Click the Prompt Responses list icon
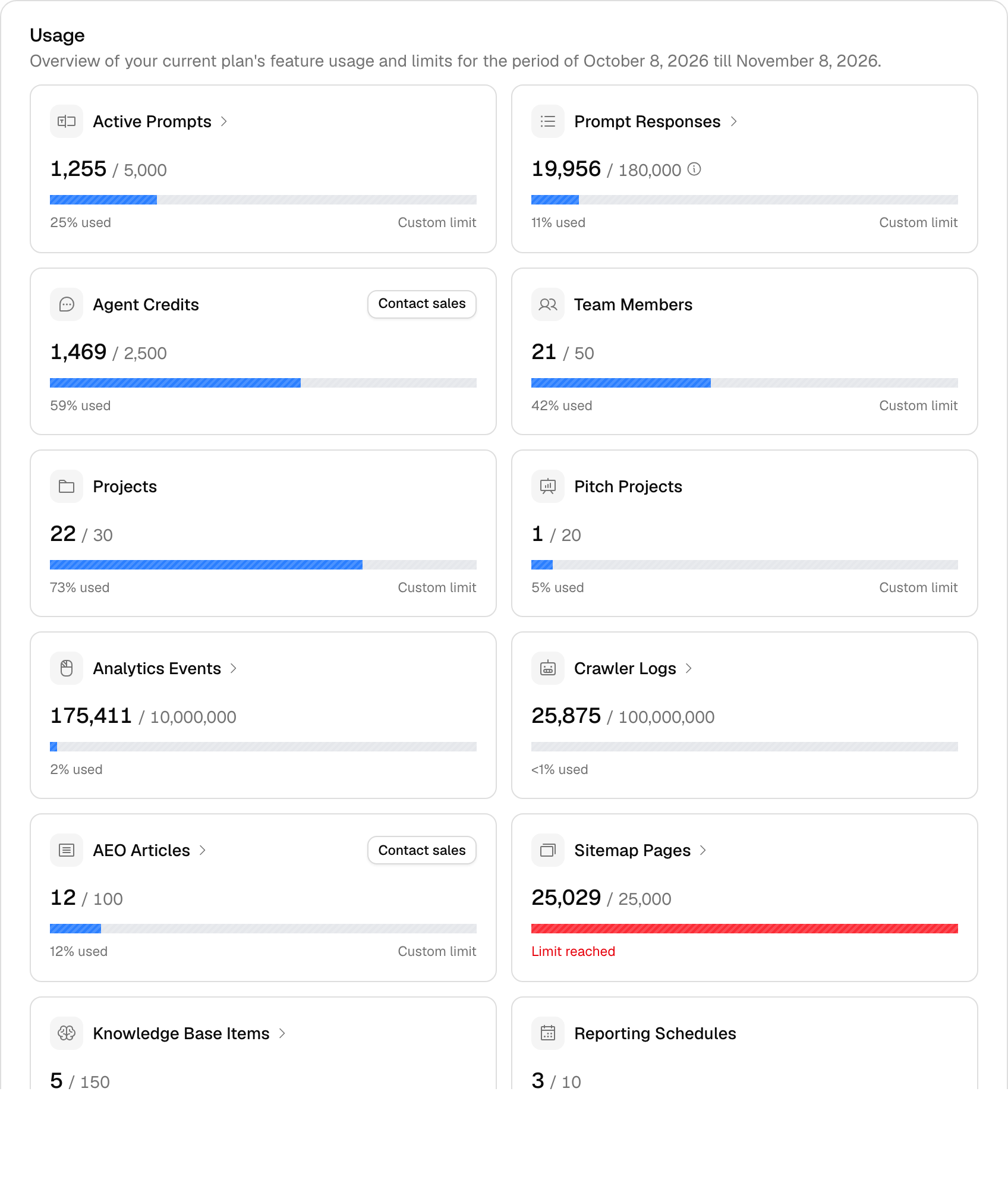The image size is (1008, 1189). click(x=548, y=121)
